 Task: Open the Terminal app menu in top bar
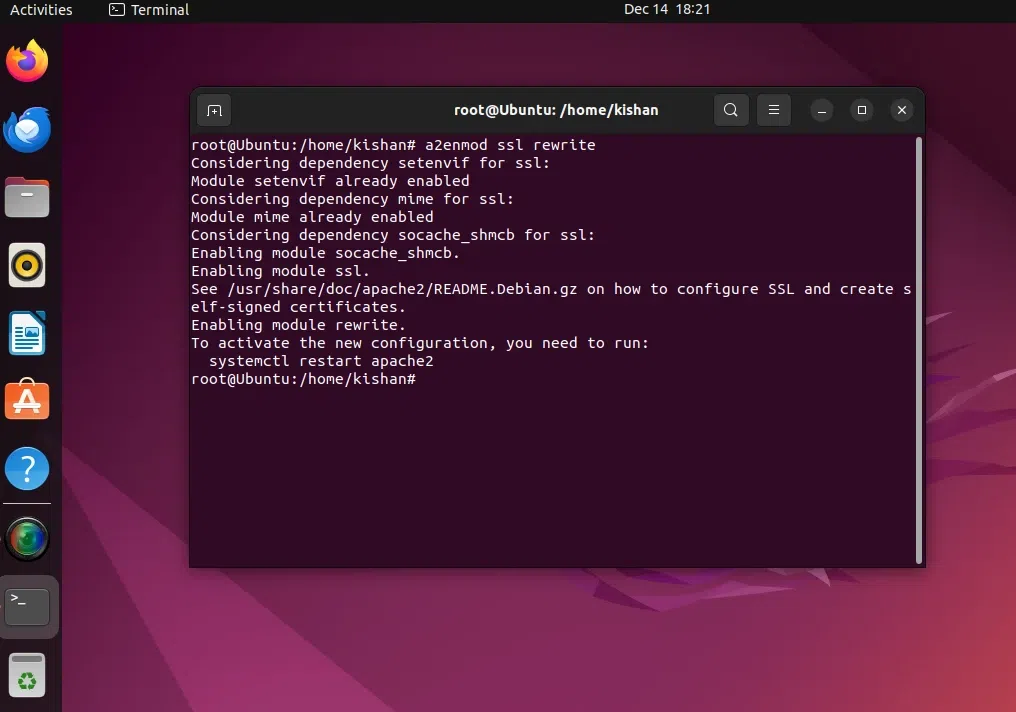point(149,10)
